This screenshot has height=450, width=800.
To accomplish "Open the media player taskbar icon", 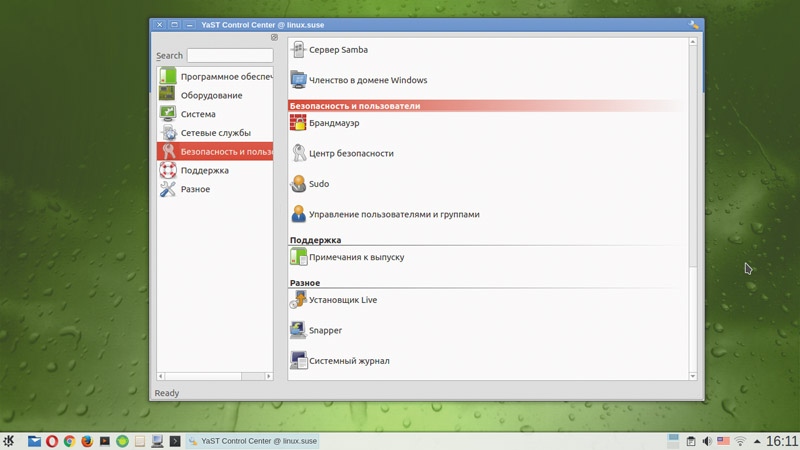I will click(105, 441).
